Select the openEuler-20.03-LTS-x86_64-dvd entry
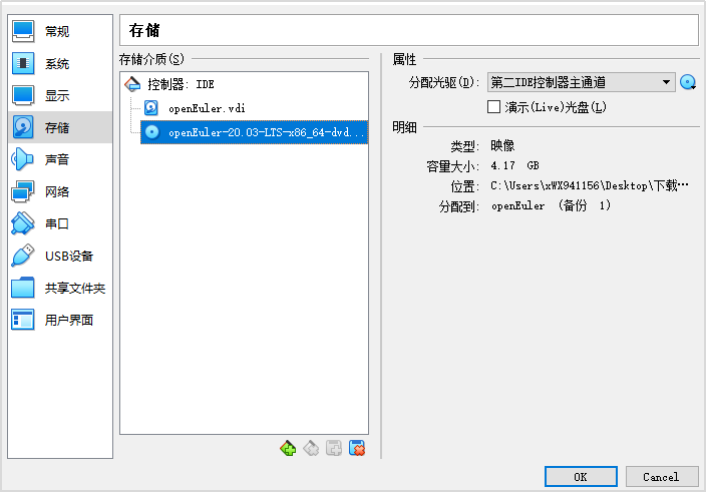706x492 pixels. point(254,132)
